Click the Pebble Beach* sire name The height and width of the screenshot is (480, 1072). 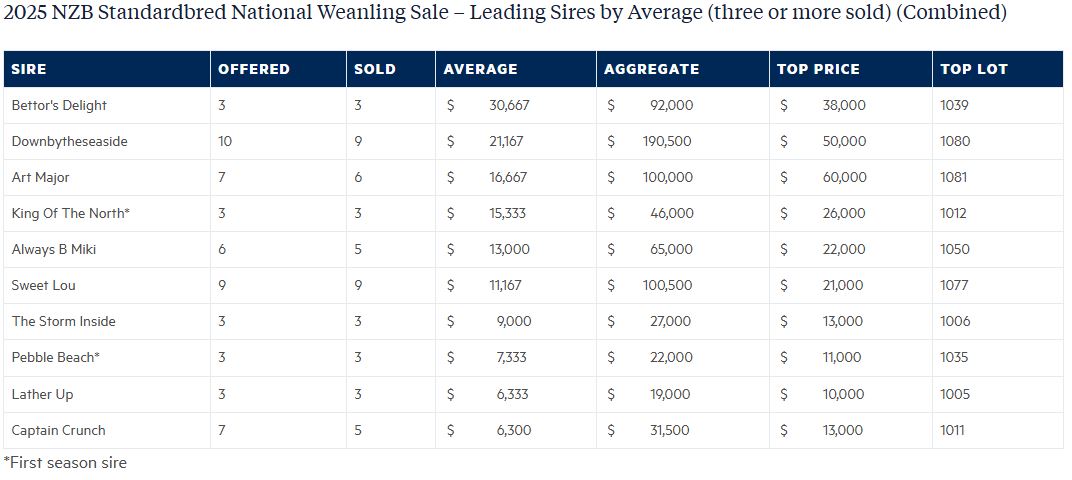point(56,357)
